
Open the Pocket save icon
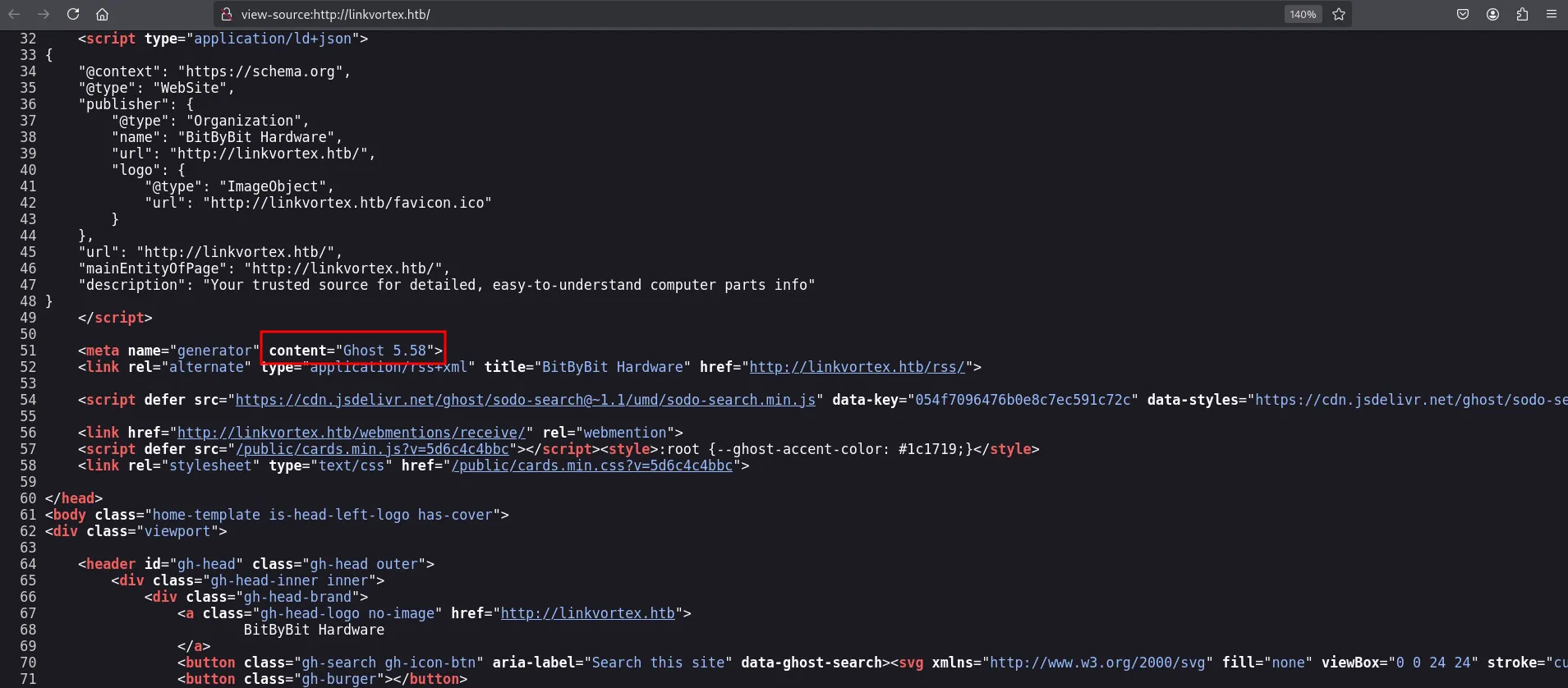[x=1463, y=14]
